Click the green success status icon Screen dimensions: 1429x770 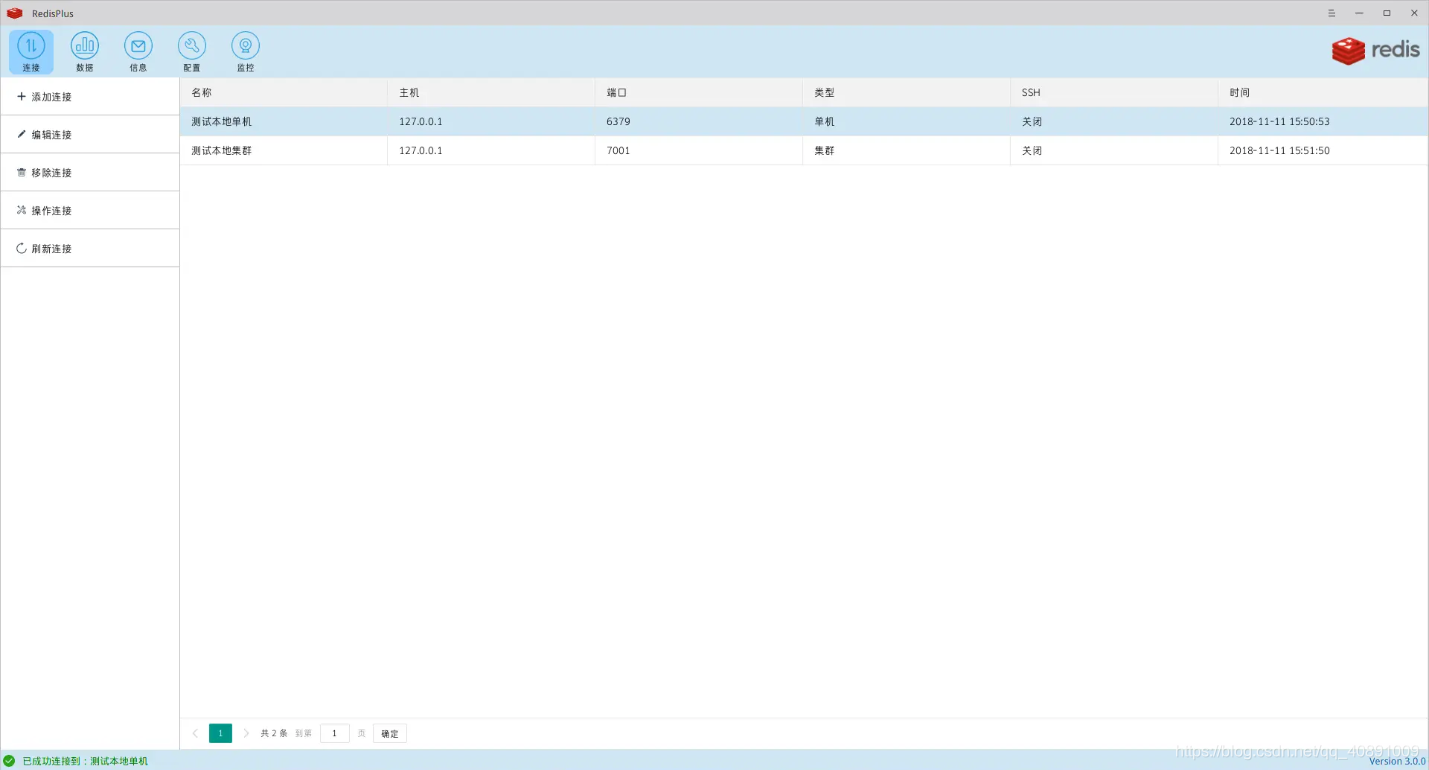[9, 761]
